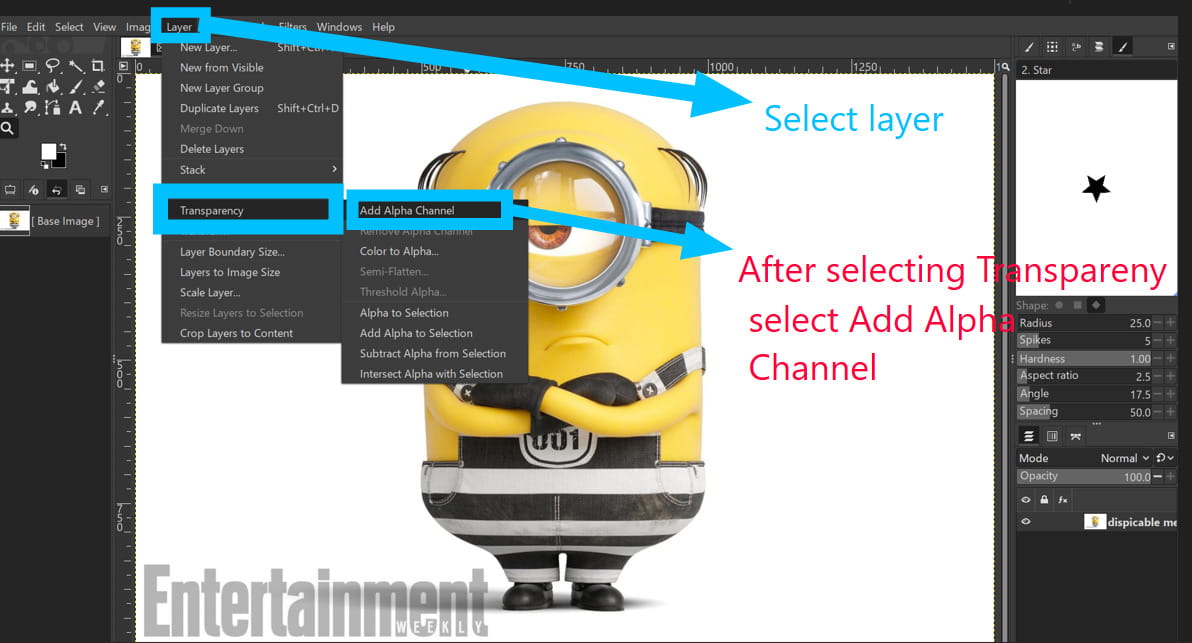1192x643 pixels.
Task: Choose Add Alpha Channel
Action: tap(429, 210)
